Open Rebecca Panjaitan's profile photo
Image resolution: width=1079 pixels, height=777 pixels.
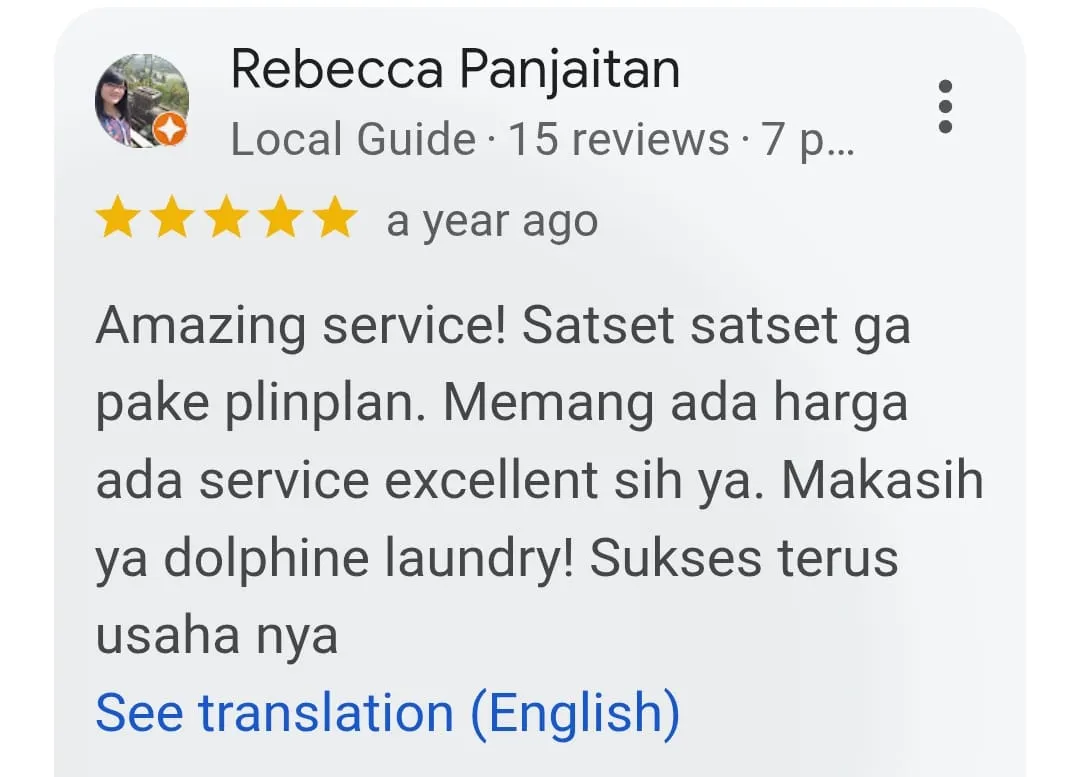point(142,100)
